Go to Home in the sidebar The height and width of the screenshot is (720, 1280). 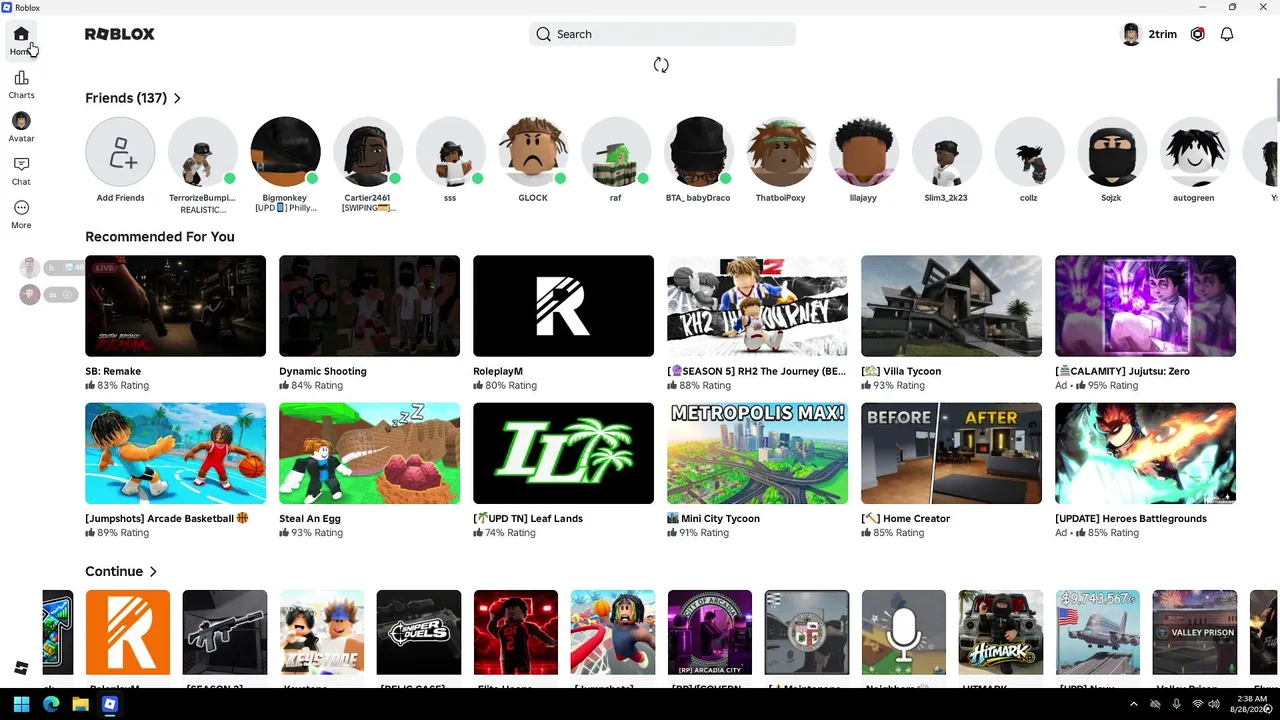(21, 40)
